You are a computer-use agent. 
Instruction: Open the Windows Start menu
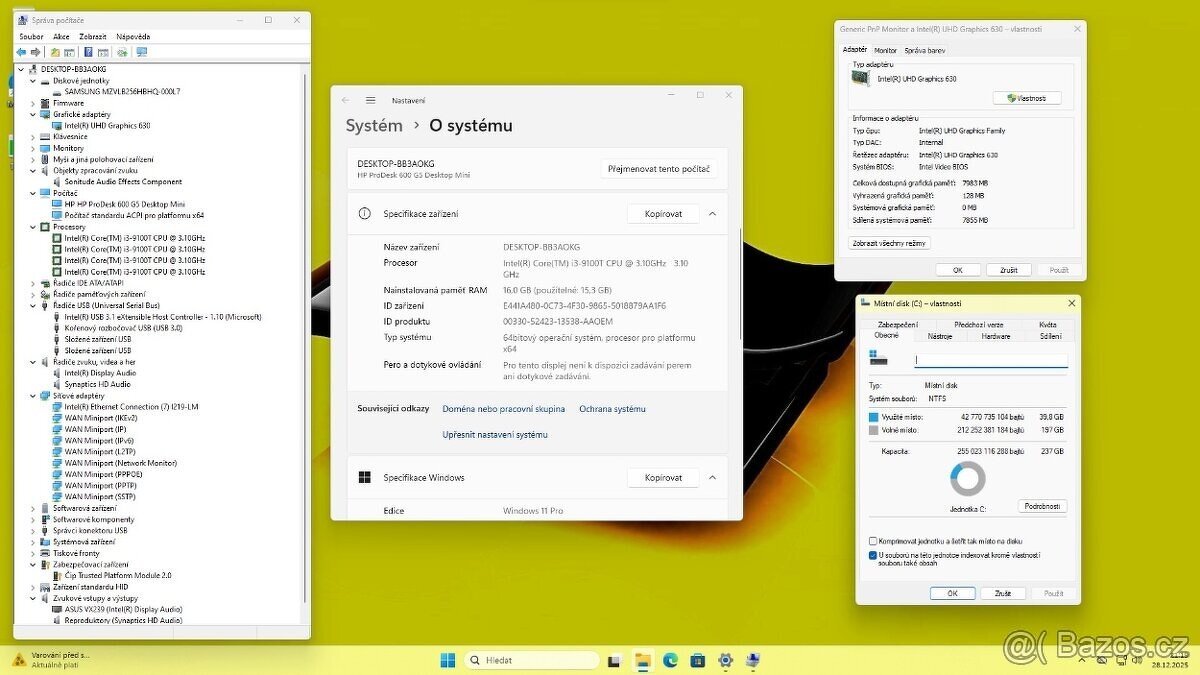pyautogui.click(x=447, y=660)
